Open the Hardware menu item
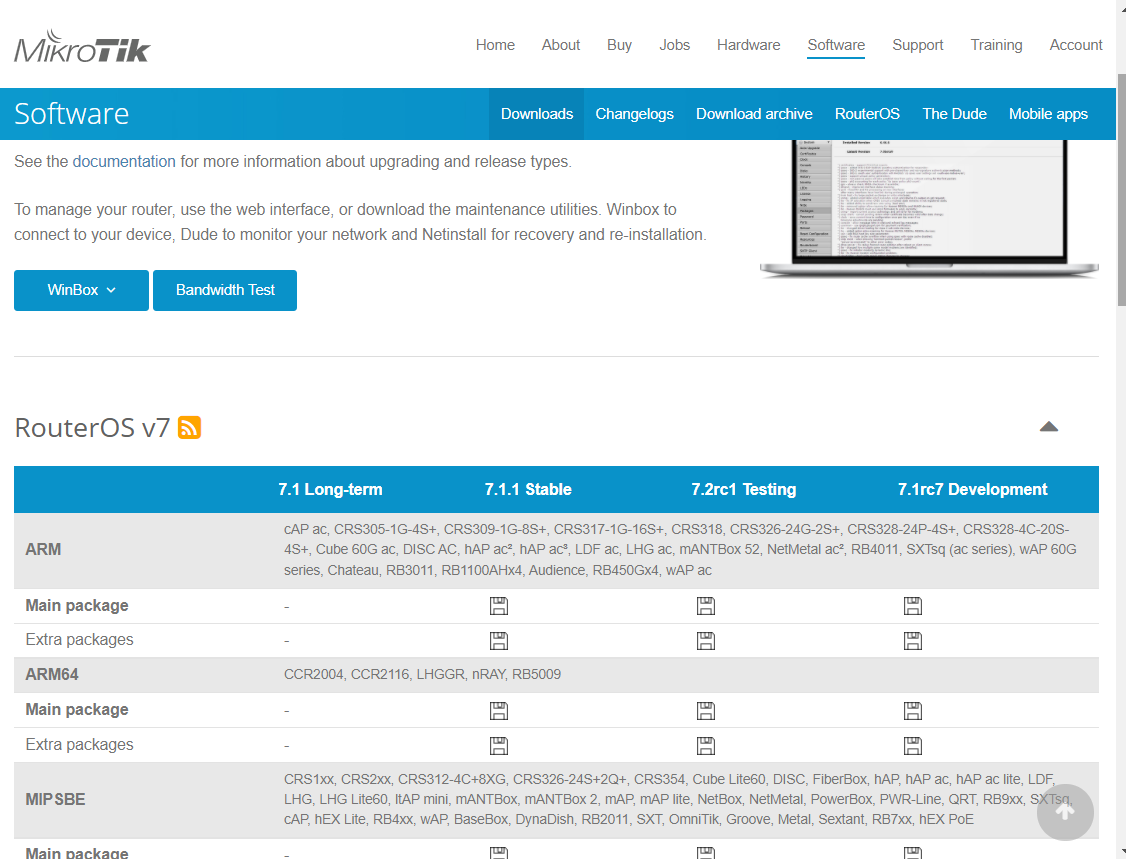The height and width of the screenshot is (859, 1126). coord(748,45)
